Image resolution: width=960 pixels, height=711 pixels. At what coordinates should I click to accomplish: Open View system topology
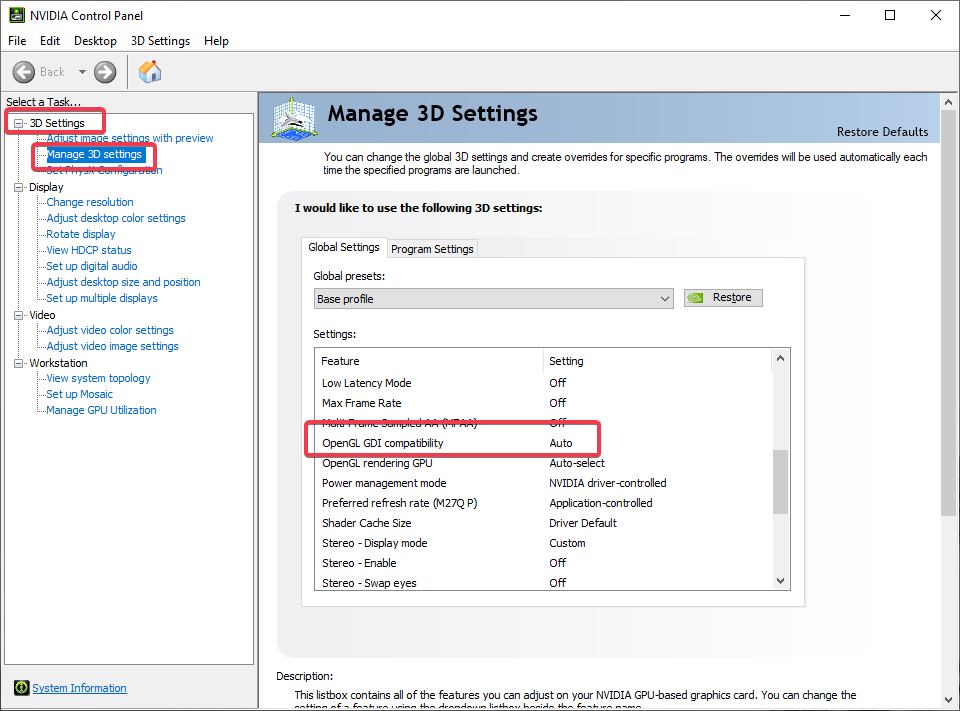tap(99, 378)
